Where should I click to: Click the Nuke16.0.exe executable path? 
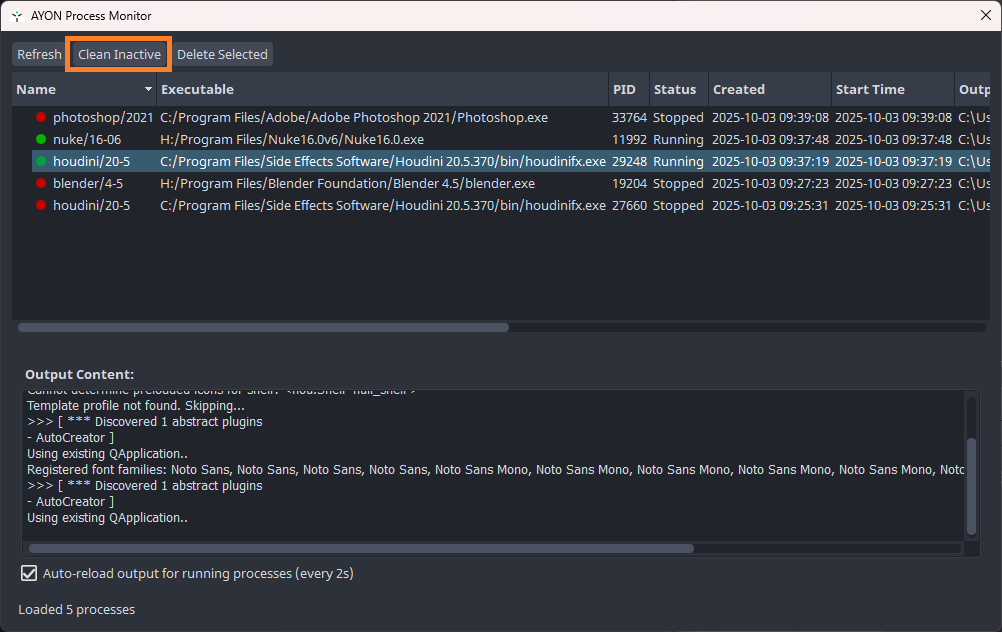292,139
